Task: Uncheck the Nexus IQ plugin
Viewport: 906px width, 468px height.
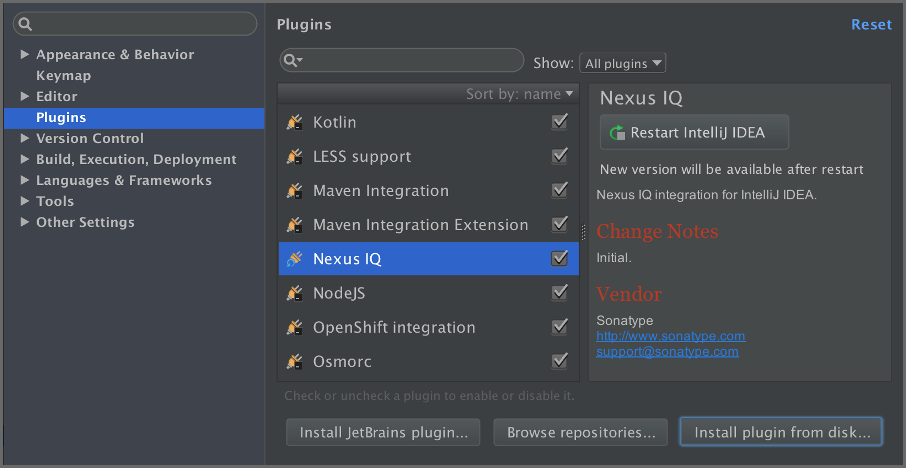Action: point(559,258)
